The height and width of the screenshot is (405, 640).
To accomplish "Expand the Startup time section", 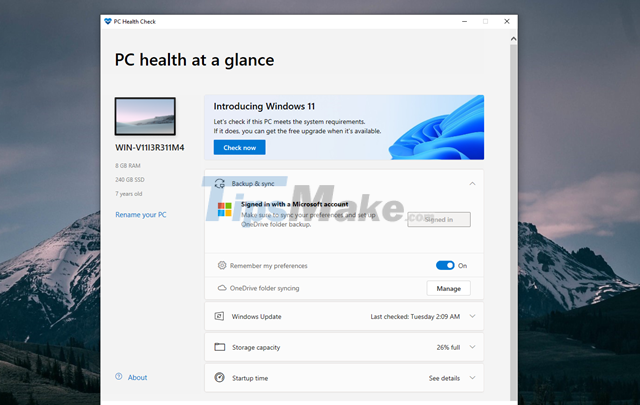I will point(472,378).
